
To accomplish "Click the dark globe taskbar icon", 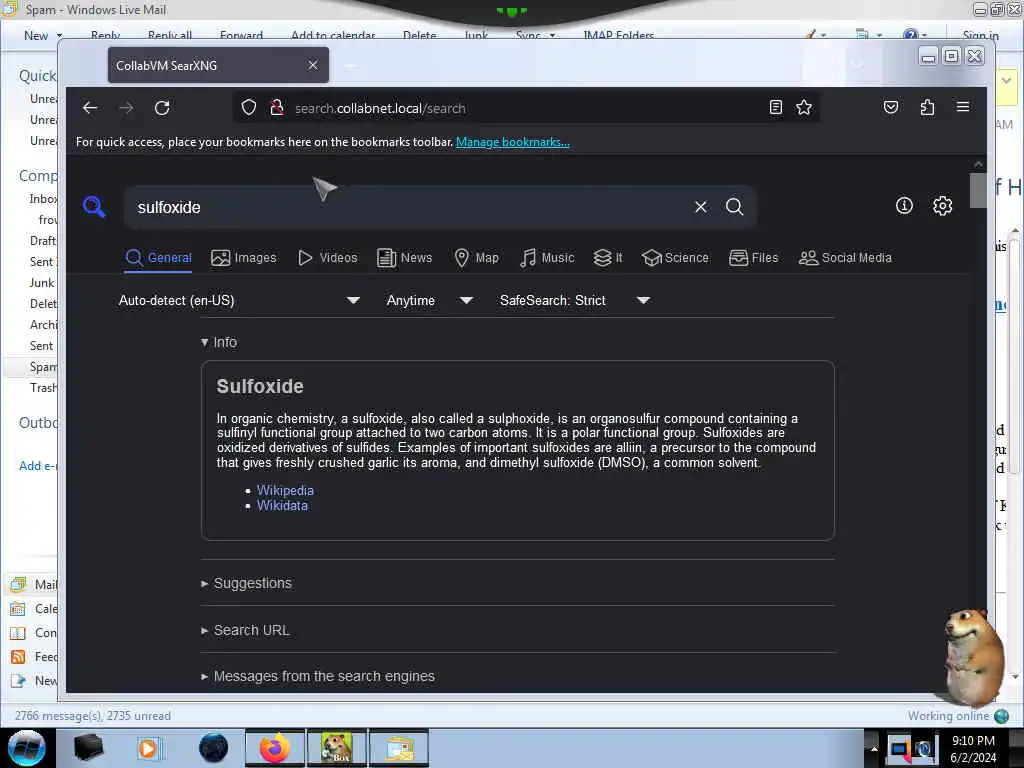I will tap(213, 748).
